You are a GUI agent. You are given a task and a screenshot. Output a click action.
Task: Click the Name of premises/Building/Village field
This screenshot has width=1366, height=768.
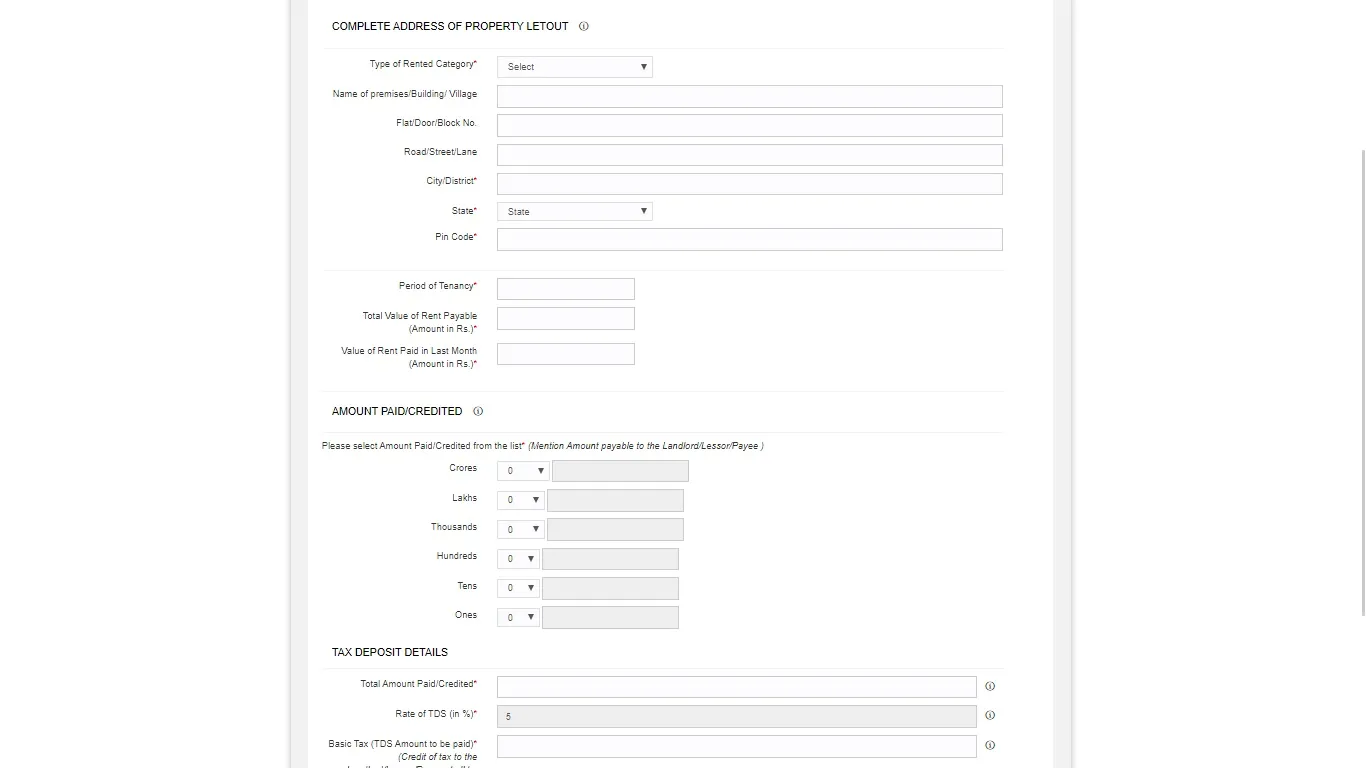(x=749, y=96)
